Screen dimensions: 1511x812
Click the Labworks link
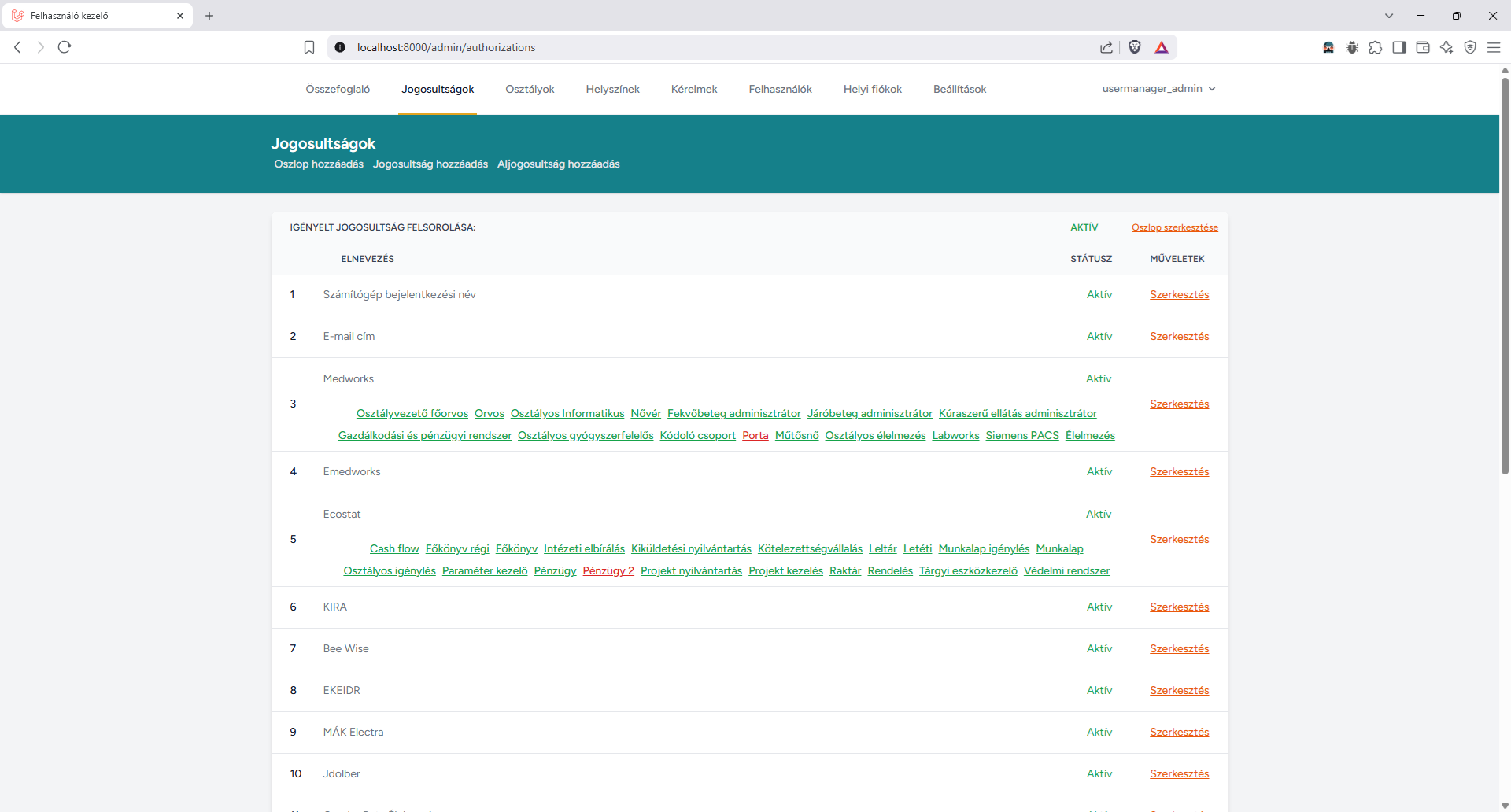click(x=955, y=435)
